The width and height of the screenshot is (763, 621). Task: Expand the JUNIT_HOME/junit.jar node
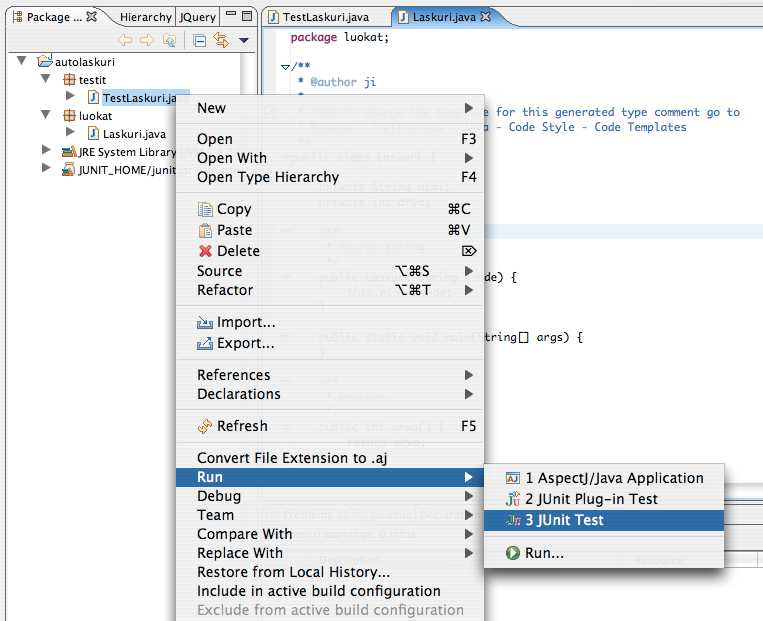tap(46, 168)
